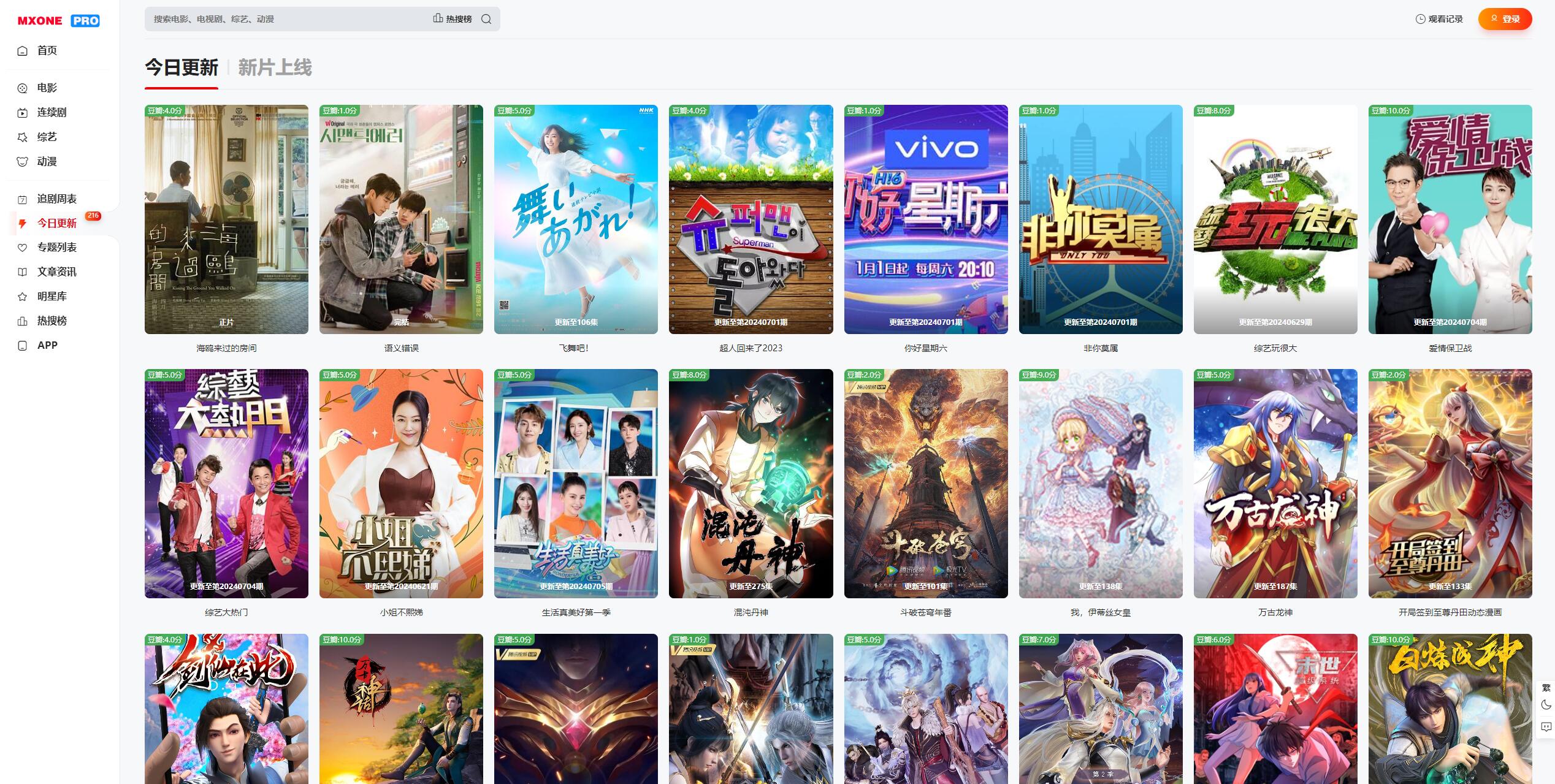Click the lightning icon beside 今日更新
The image size is (1555, 784).
pos(23,224)
